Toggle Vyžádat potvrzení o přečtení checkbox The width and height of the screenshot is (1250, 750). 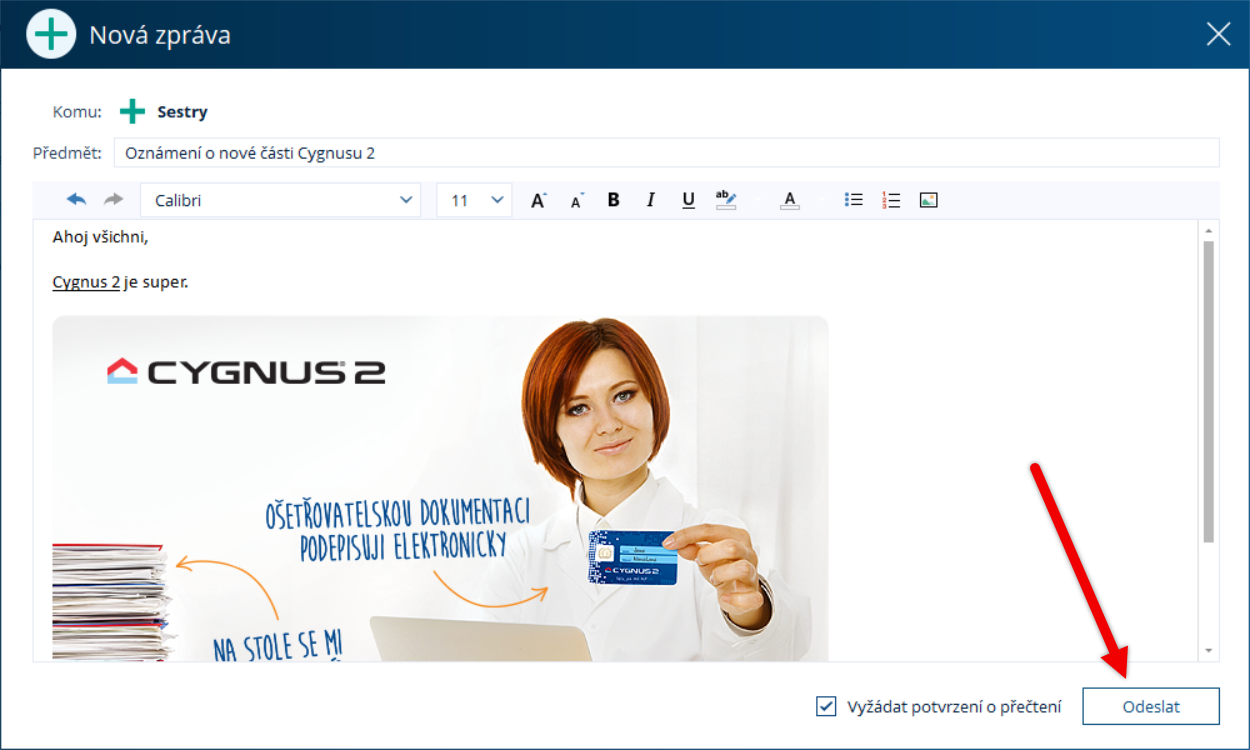click(826, 707)
